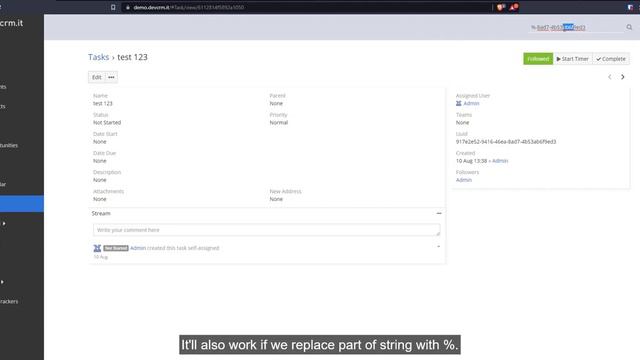Click the global search input field

[577, 27]
